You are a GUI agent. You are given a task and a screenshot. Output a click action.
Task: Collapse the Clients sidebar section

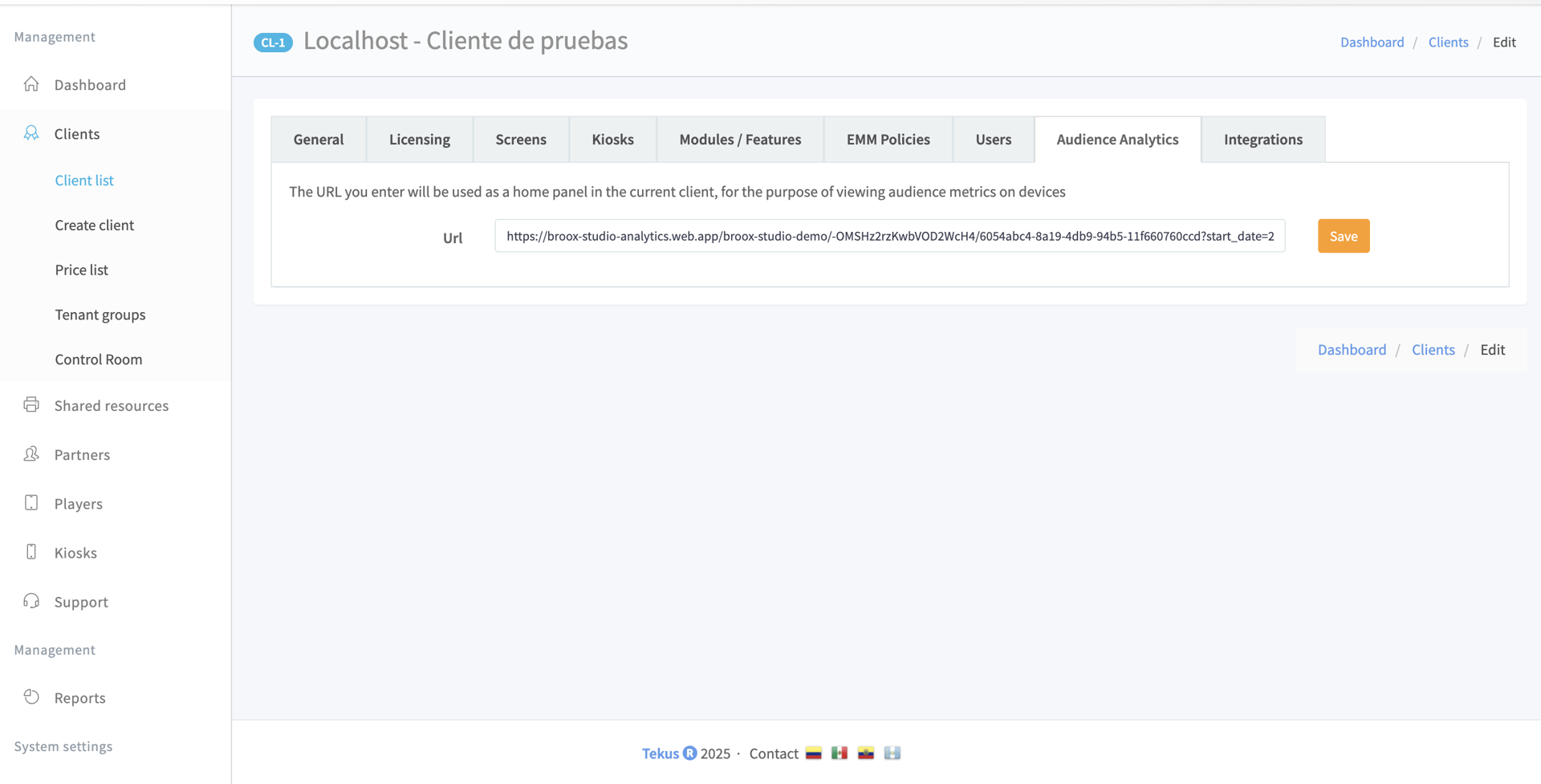[x=77, y=134]
